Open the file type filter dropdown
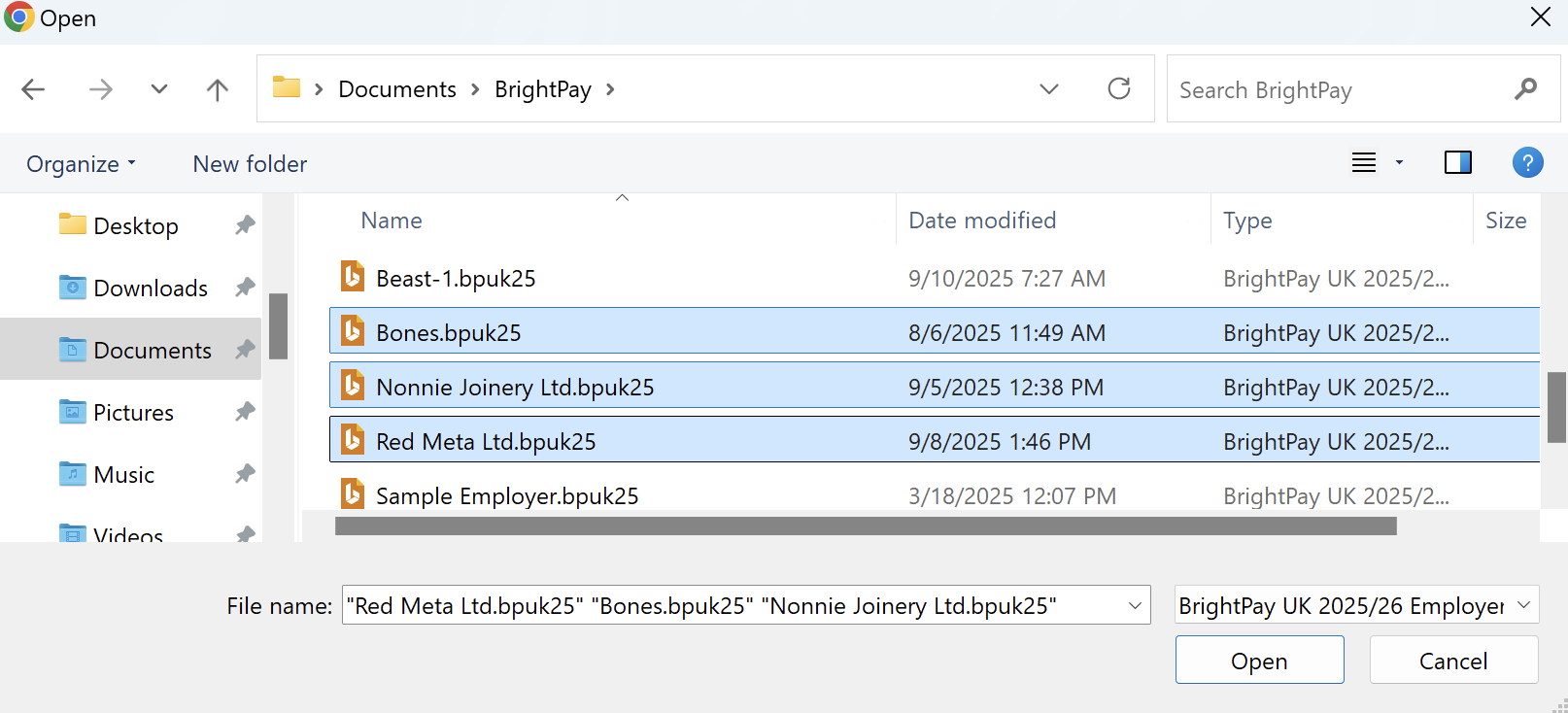Screen dimensions: 1568x713 pos(1356,605)
